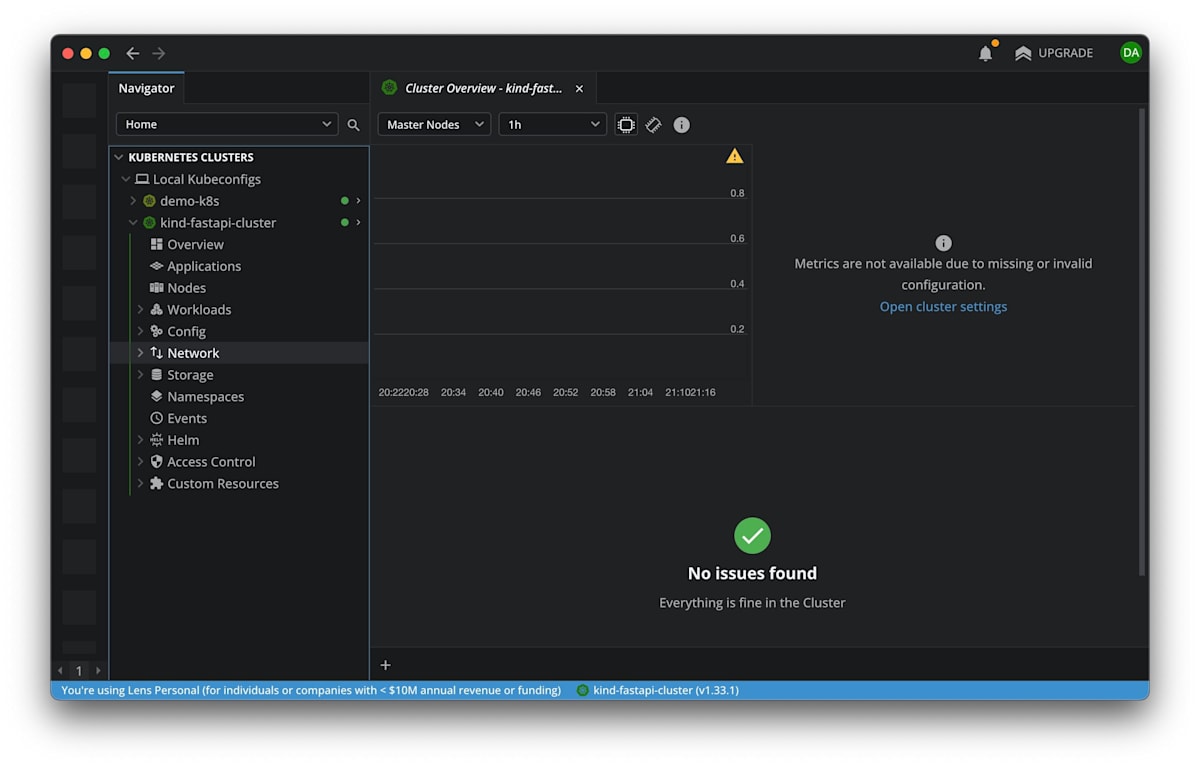This screenshot has height=767, width=1200.
Task: Click the info icon above the metrics message
Action: pos(943,243)
